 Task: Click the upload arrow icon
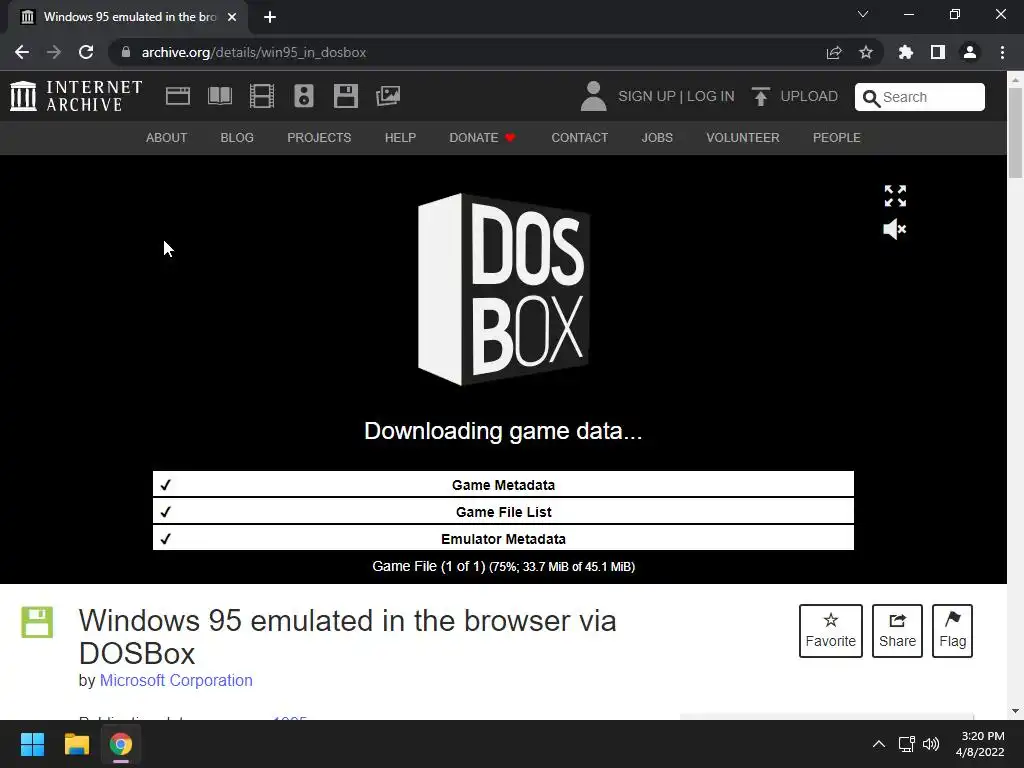(760, 97)
